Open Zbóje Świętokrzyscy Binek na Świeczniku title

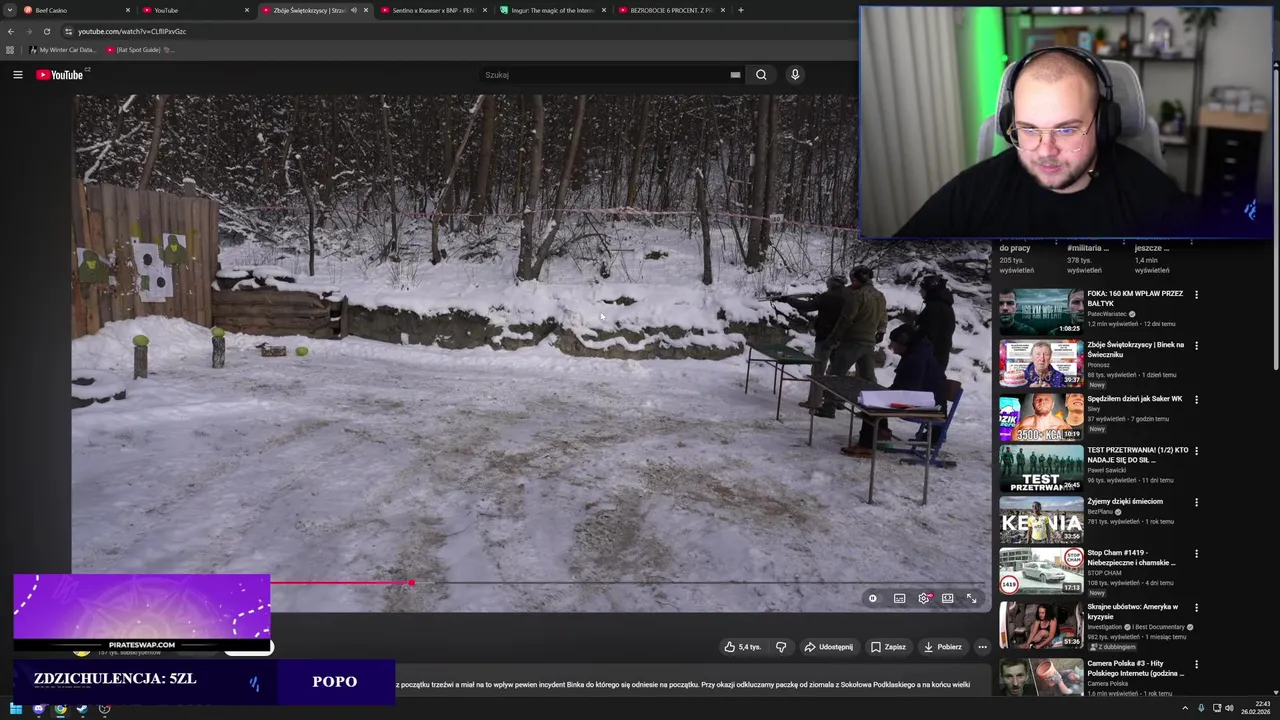[x=1136, y=349]
